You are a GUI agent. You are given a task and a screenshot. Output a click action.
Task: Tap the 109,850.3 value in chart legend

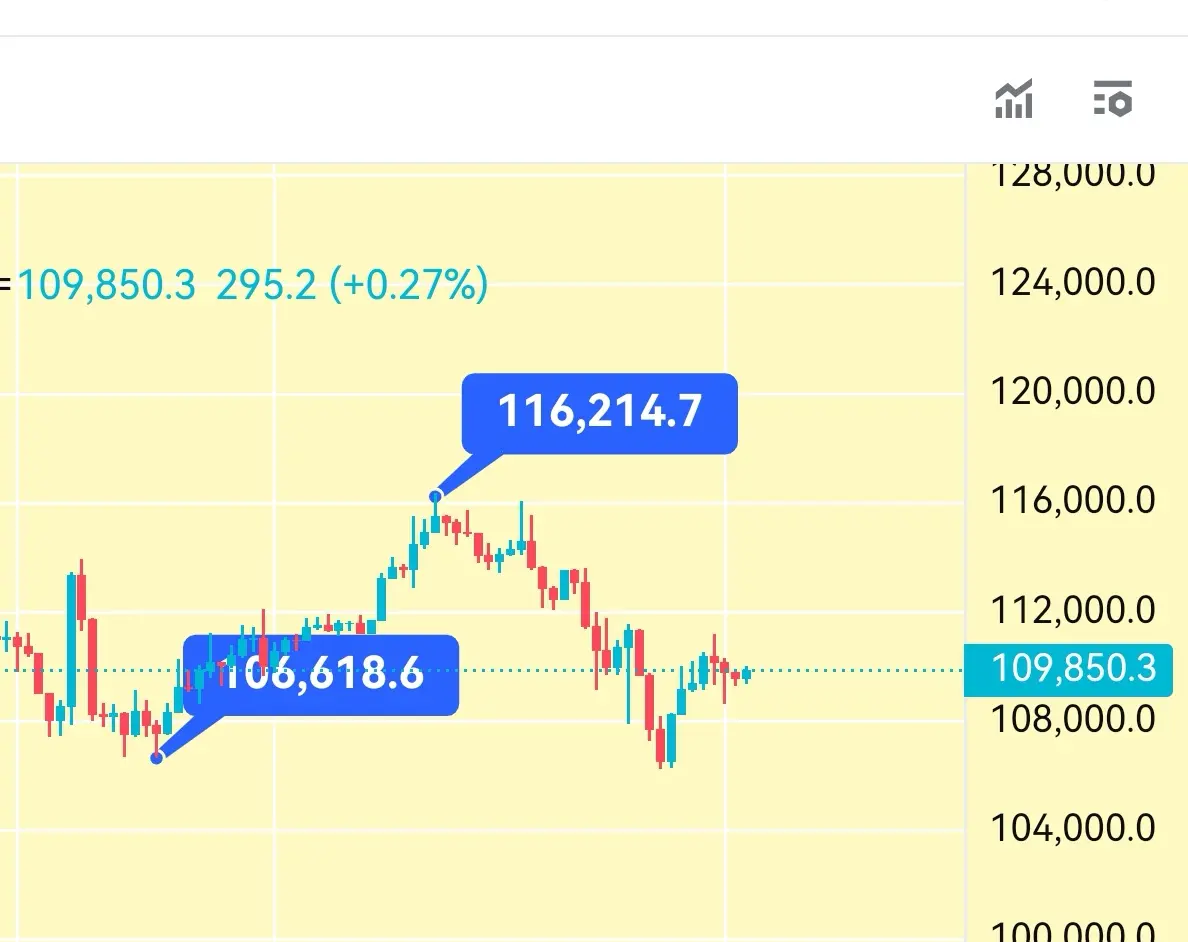point(107,286)
